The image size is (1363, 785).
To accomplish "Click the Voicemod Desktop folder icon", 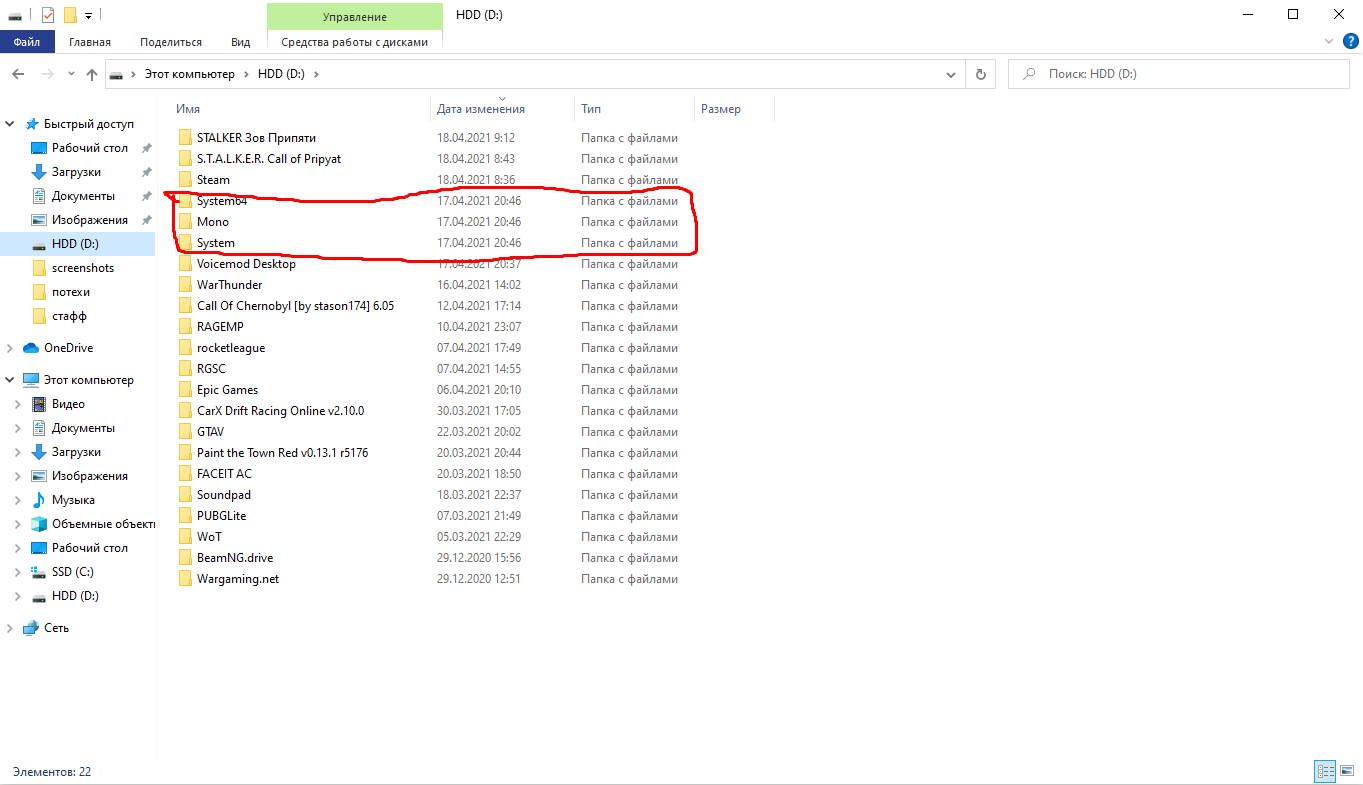I will (x=185, y=264).
